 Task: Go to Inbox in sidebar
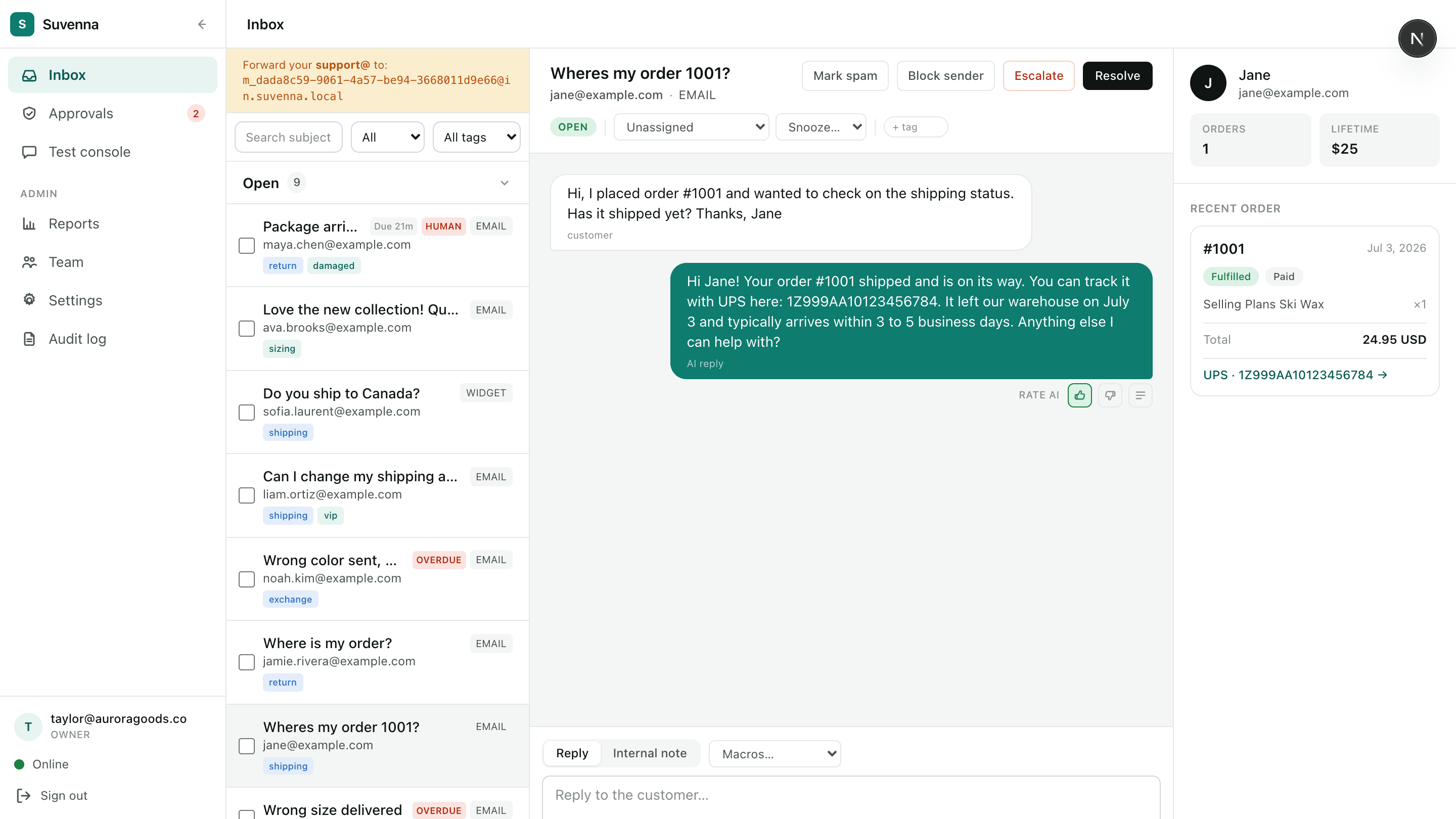coord(112,75)
